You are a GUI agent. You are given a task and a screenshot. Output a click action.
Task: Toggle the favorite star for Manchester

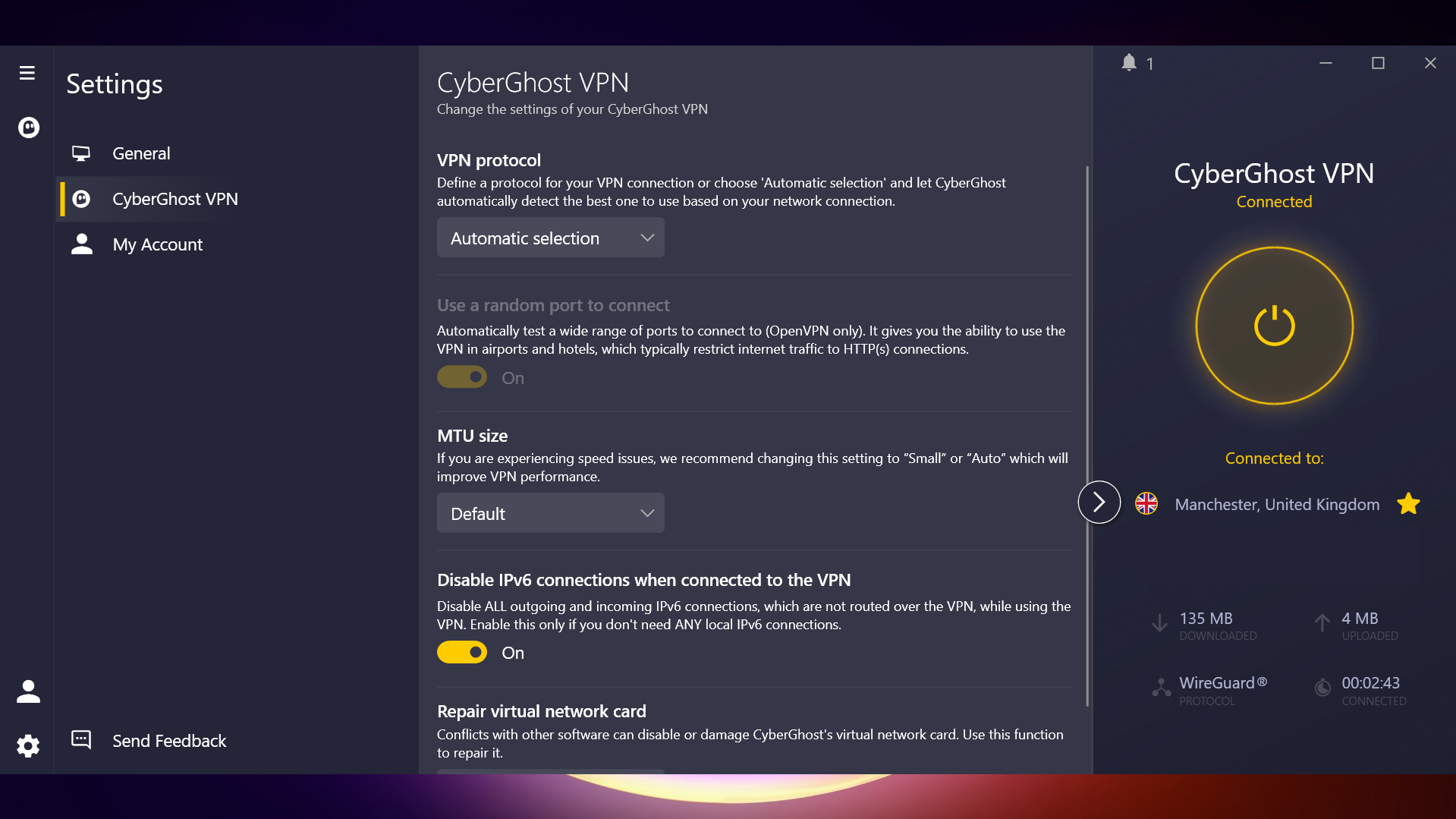[1408, 503]
